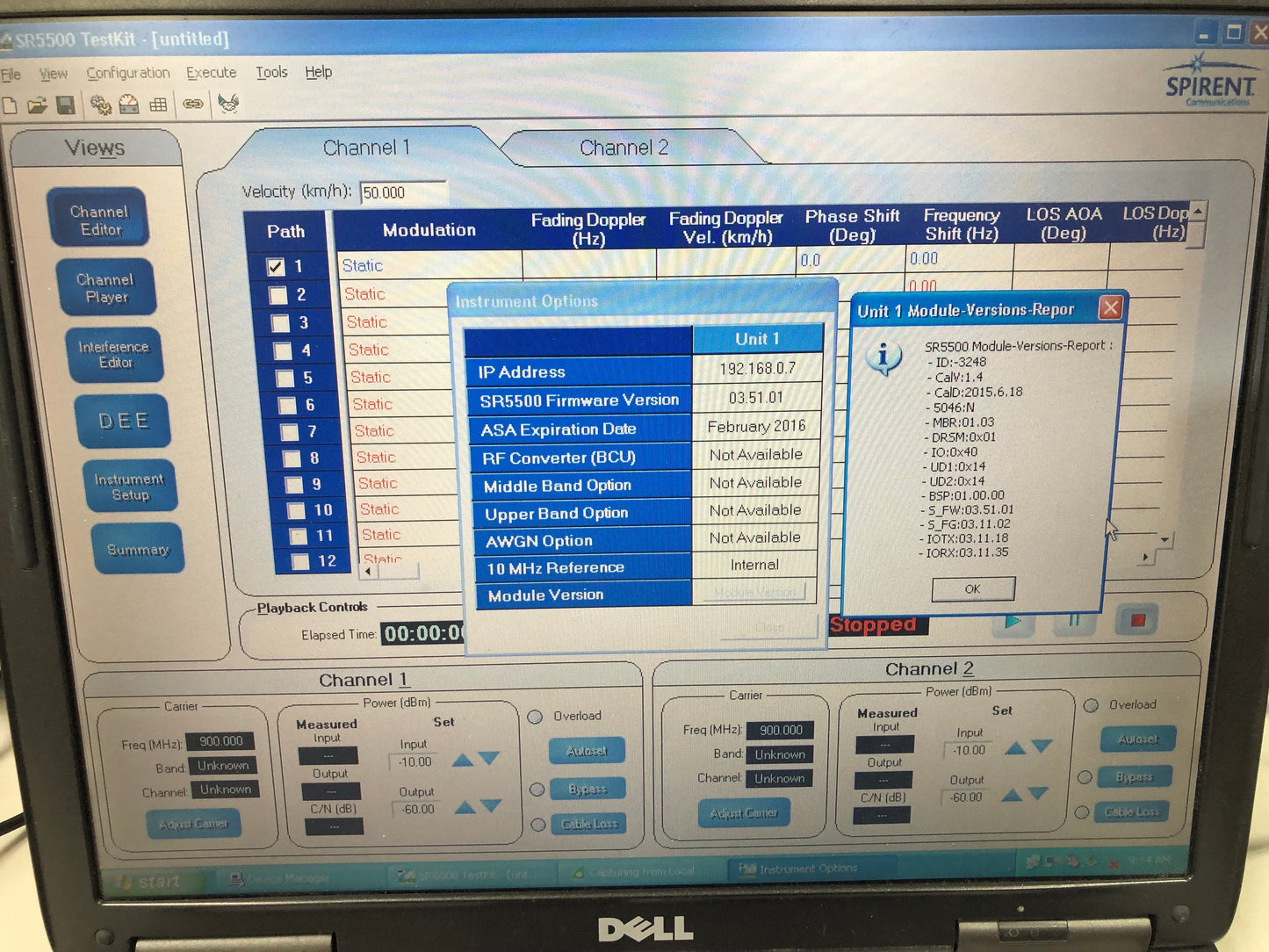
Task: Click the grid table toolbar icon
Action: [158, 105]
